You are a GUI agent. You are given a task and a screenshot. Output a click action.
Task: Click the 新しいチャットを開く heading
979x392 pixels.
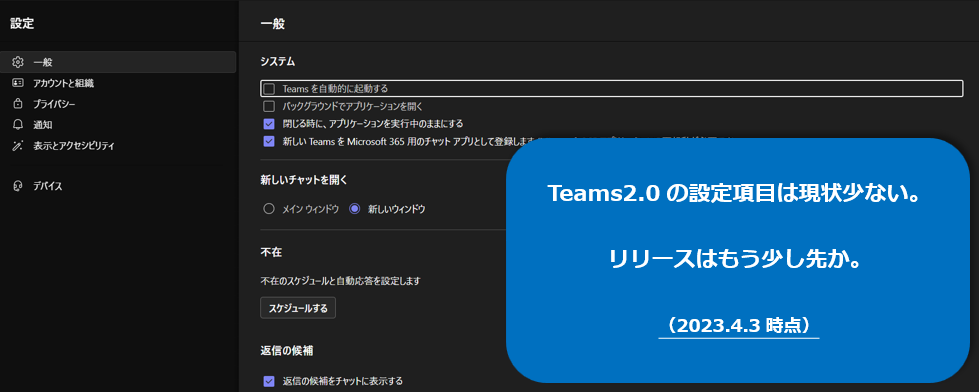[303, 180]
